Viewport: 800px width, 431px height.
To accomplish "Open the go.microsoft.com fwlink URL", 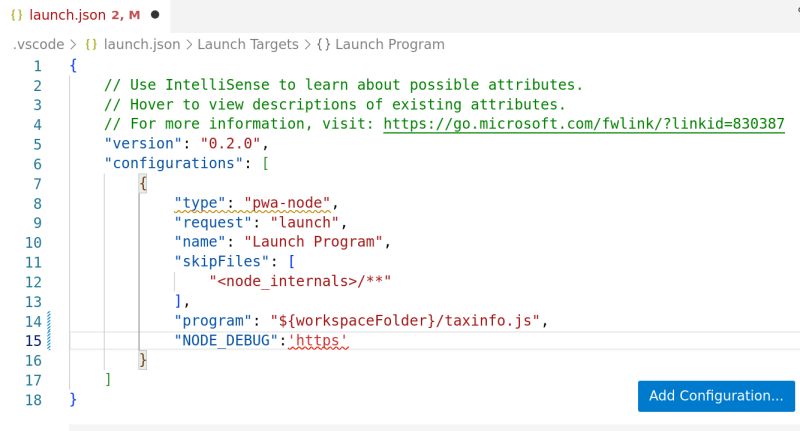I will [584, 124].
